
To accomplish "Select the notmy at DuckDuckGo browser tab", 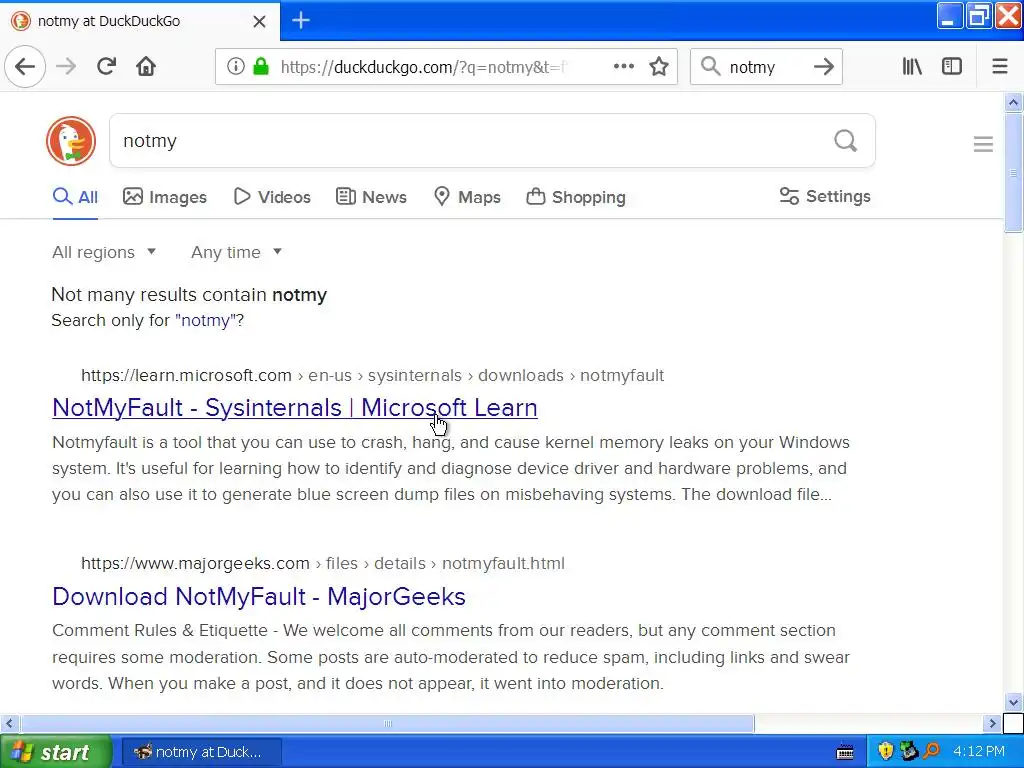I will 140,21.
